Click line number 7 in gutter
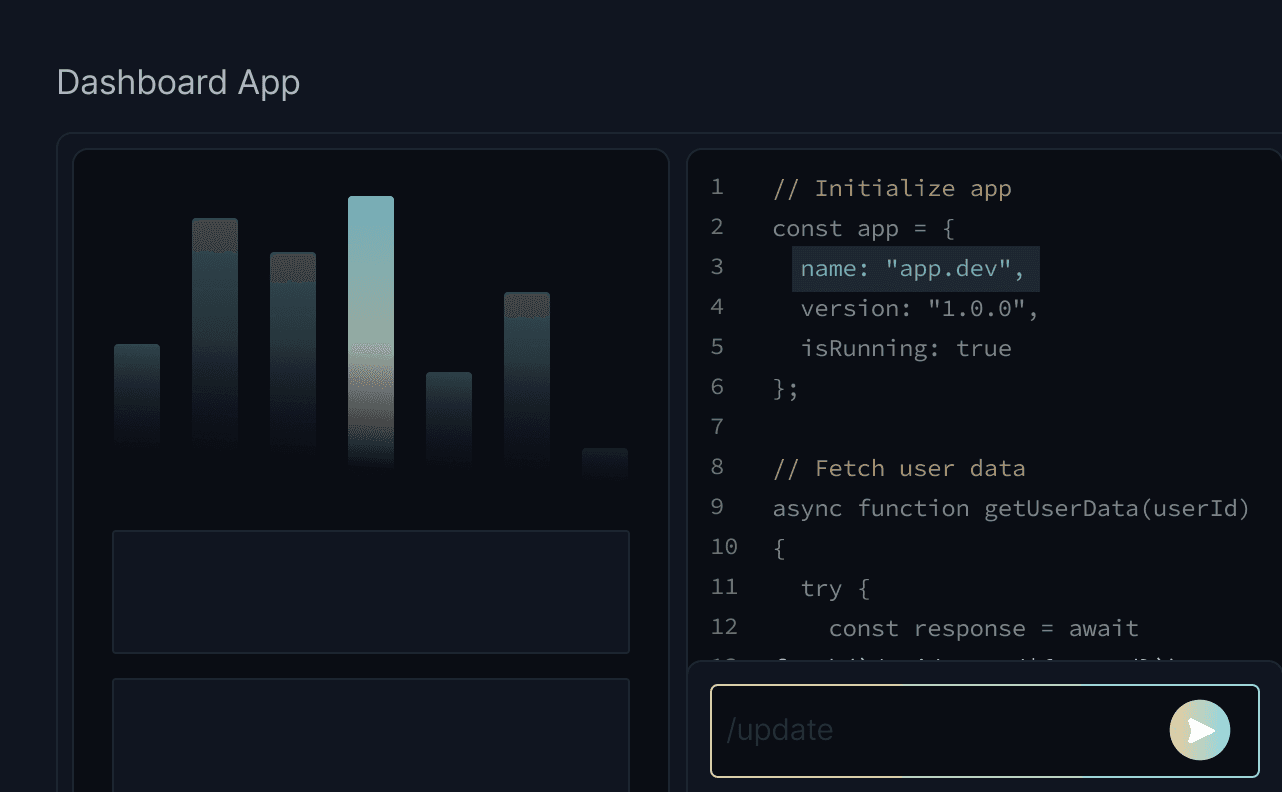Image resolution: width=1282 pixels, height=792 pixels. [717, 427]
